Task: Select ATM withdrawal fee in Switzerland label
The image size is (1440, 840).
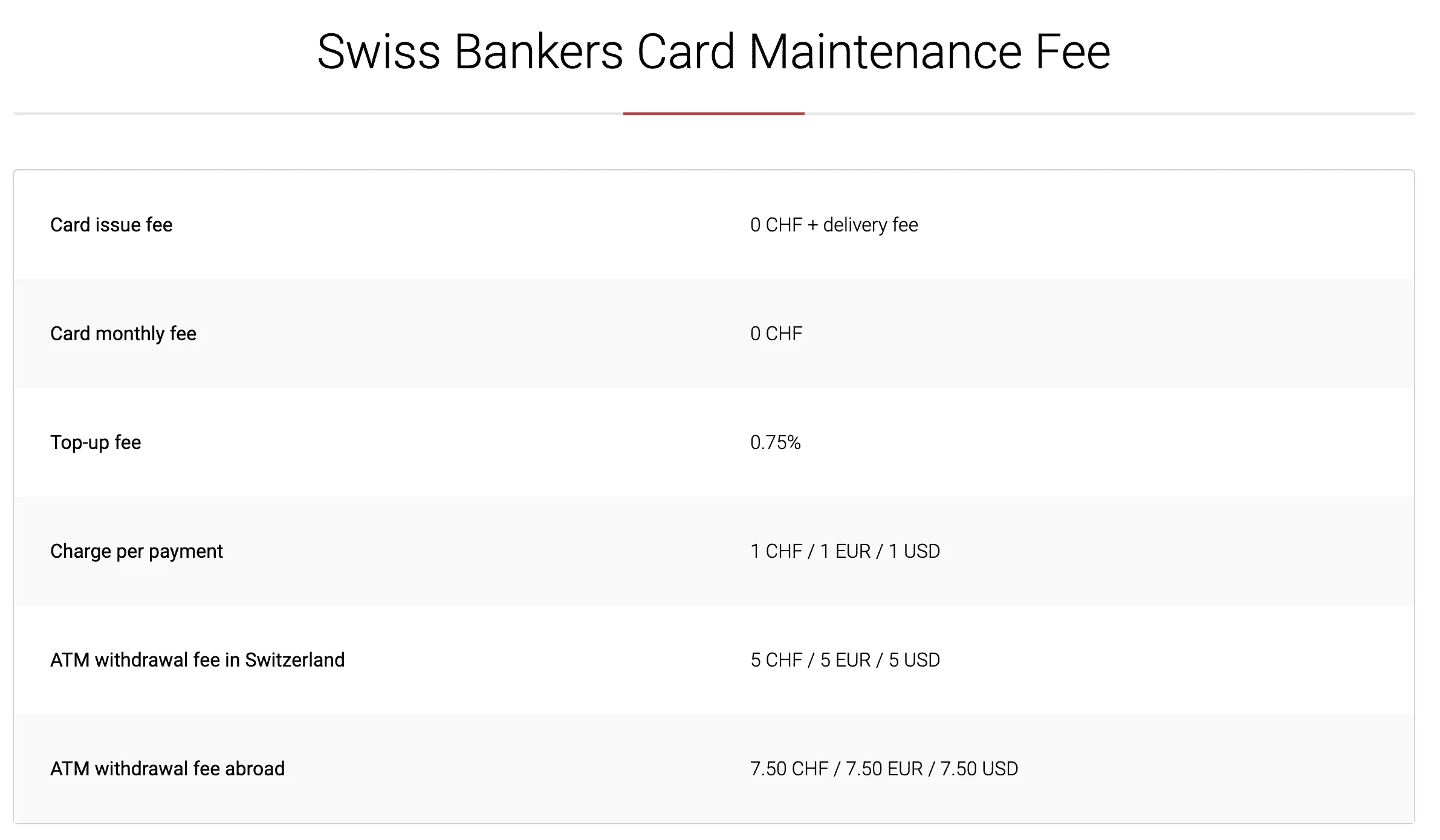Action: click(198, 660)
